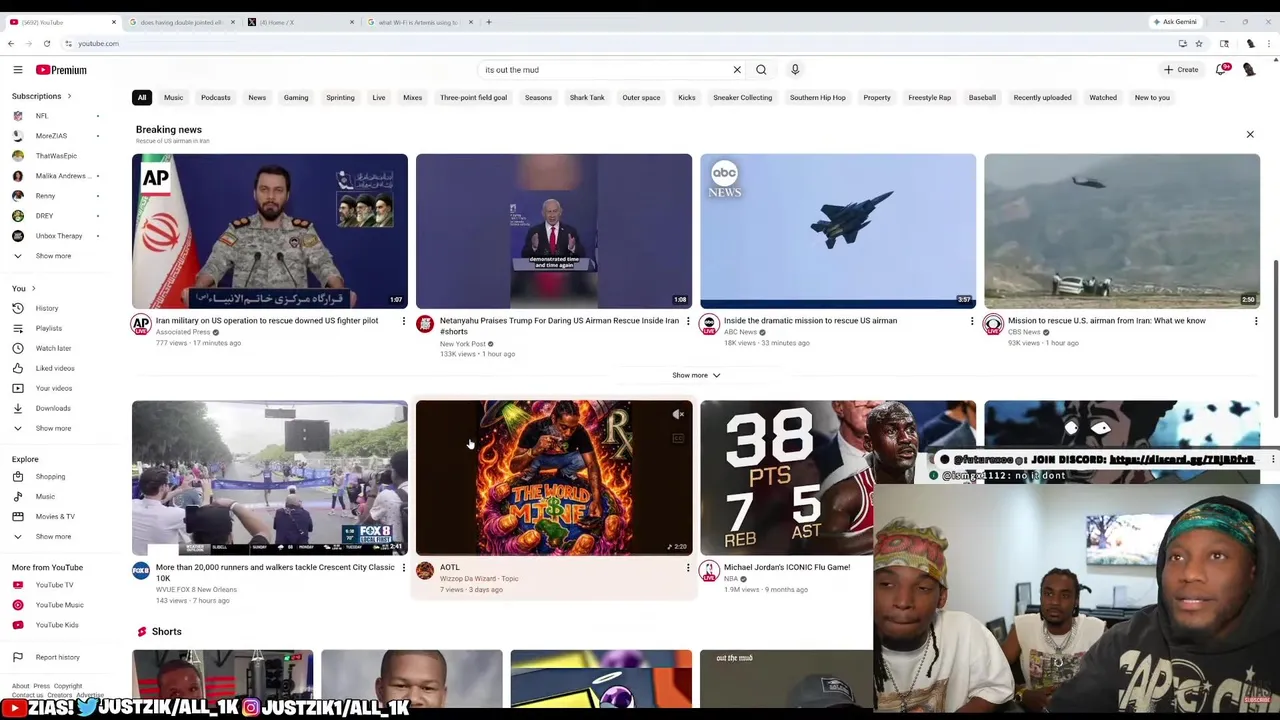Open Downloads in sidebar
This screenshot has height=720, width=1280.
[53, 408]
